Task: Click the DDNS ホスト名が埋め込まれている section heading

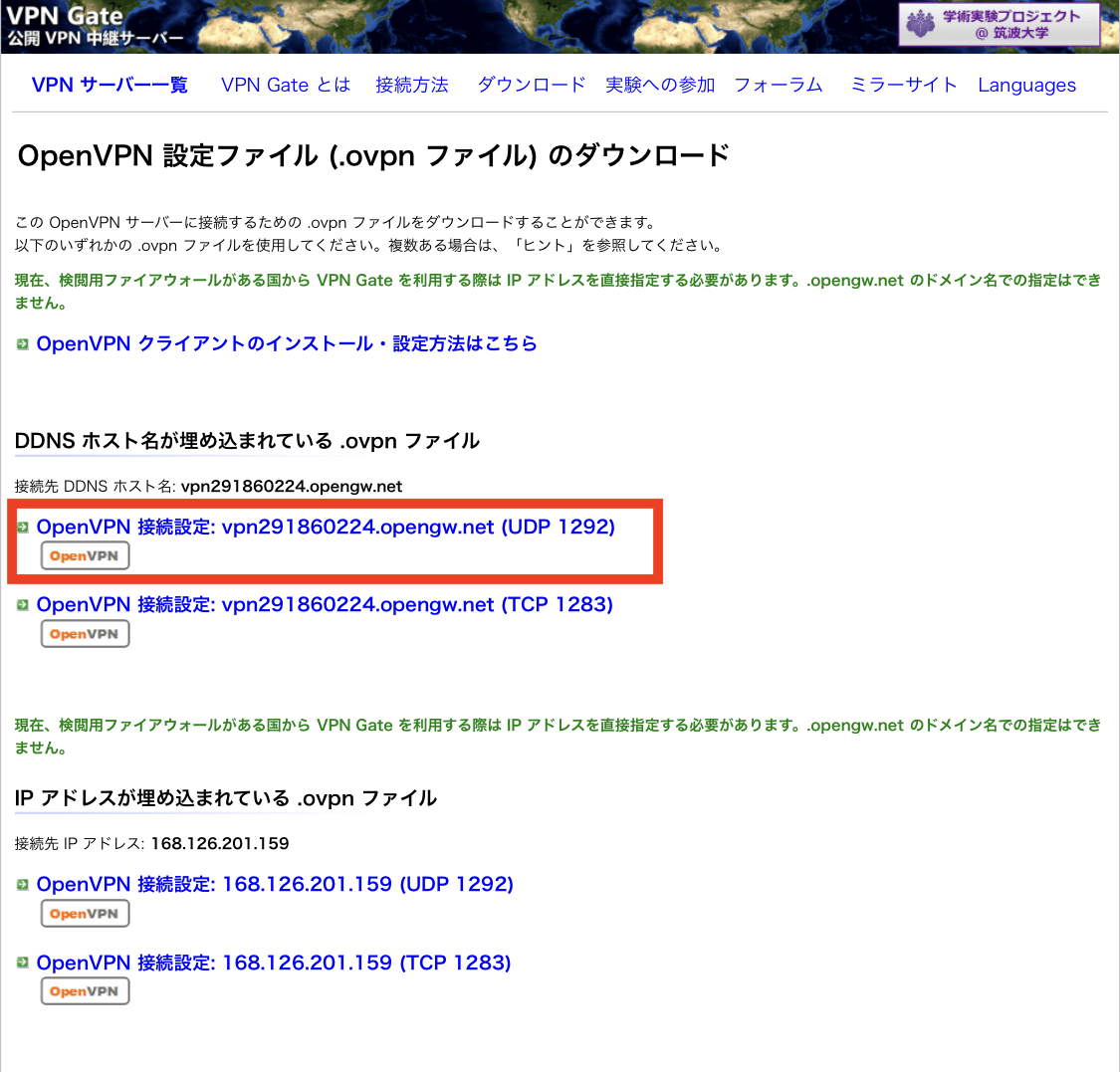Action: coord(247,441)
